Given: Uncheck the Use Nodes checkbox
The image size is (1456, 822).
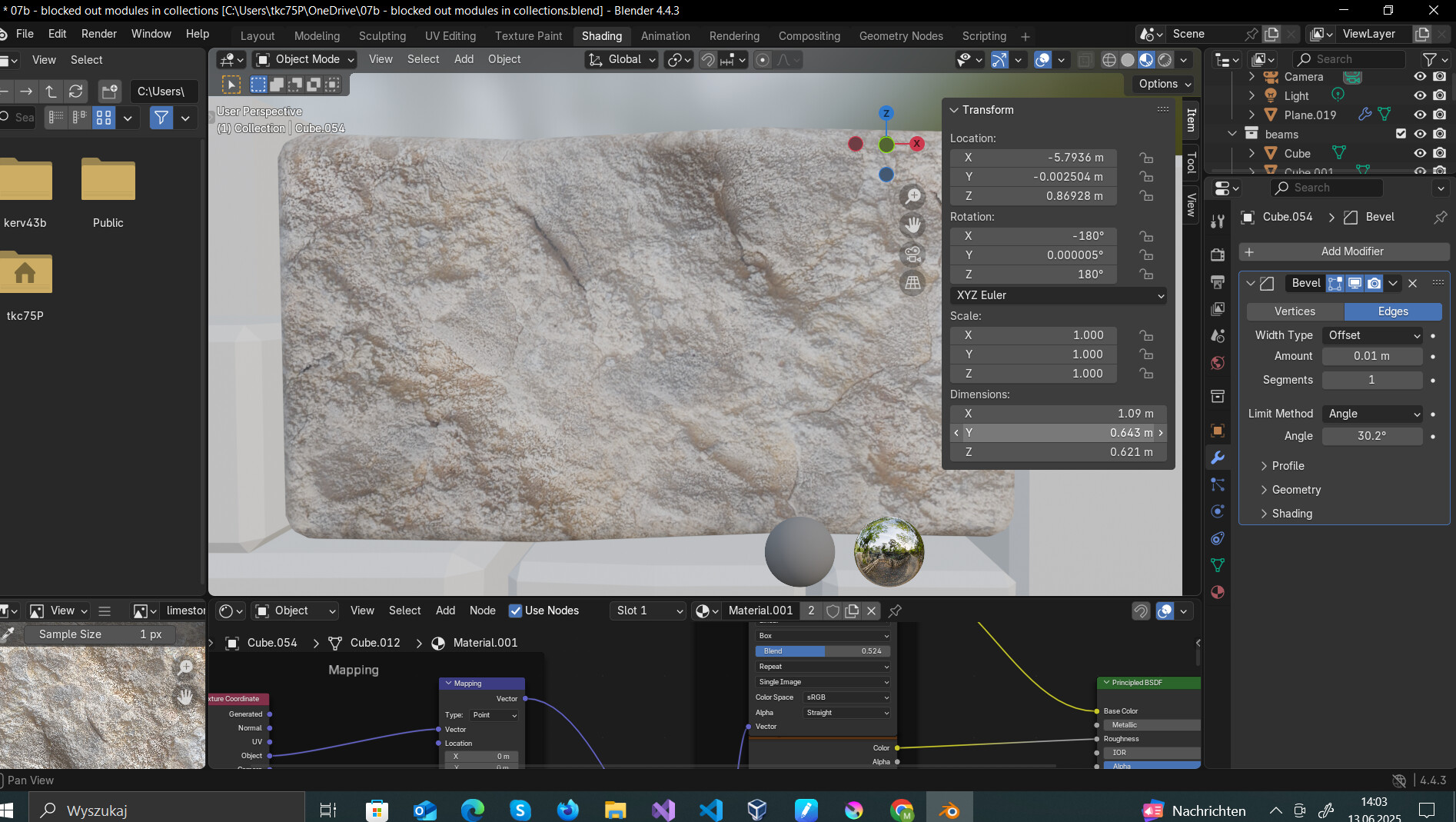Looking at the screenshot, I should pos(515,611).
